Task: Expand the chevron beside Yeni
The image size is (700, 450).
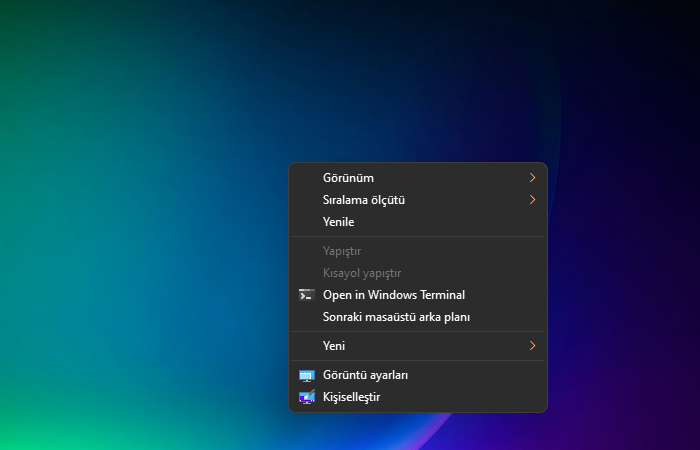Action: (x=532, y=346)
